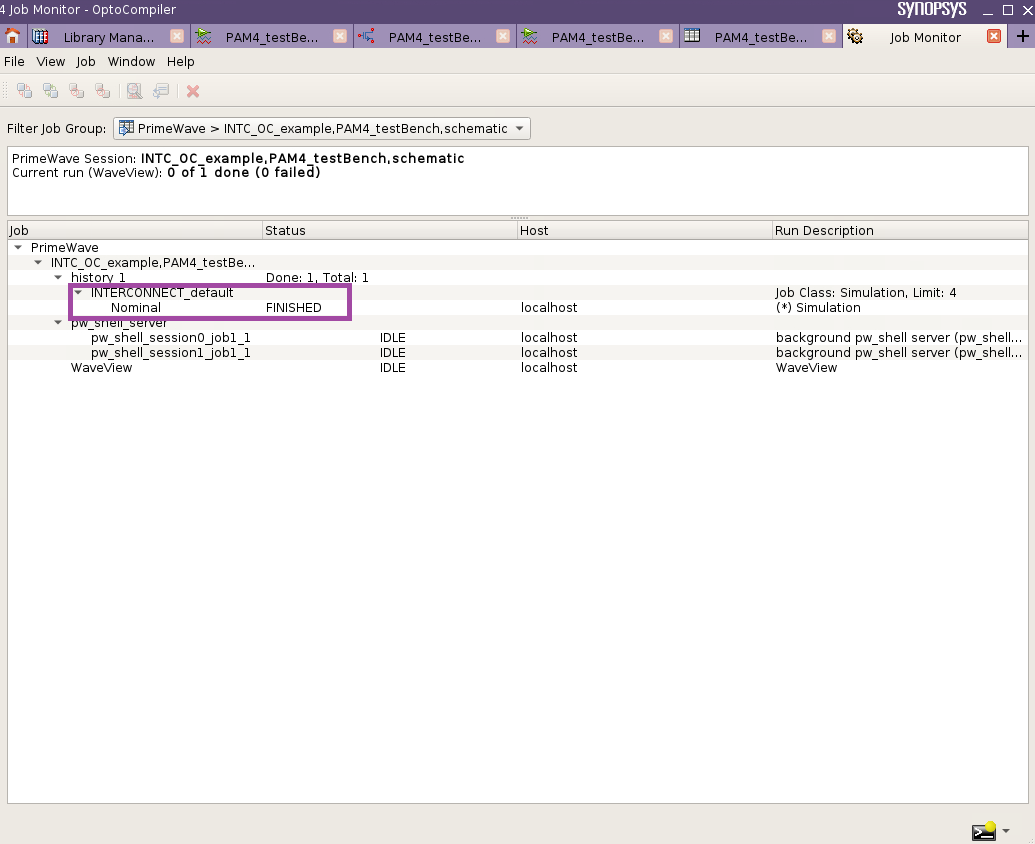This screenshot has height=844, width=1035.
Task: Open the console icon in status bar
Action: (x=984, y=831)
